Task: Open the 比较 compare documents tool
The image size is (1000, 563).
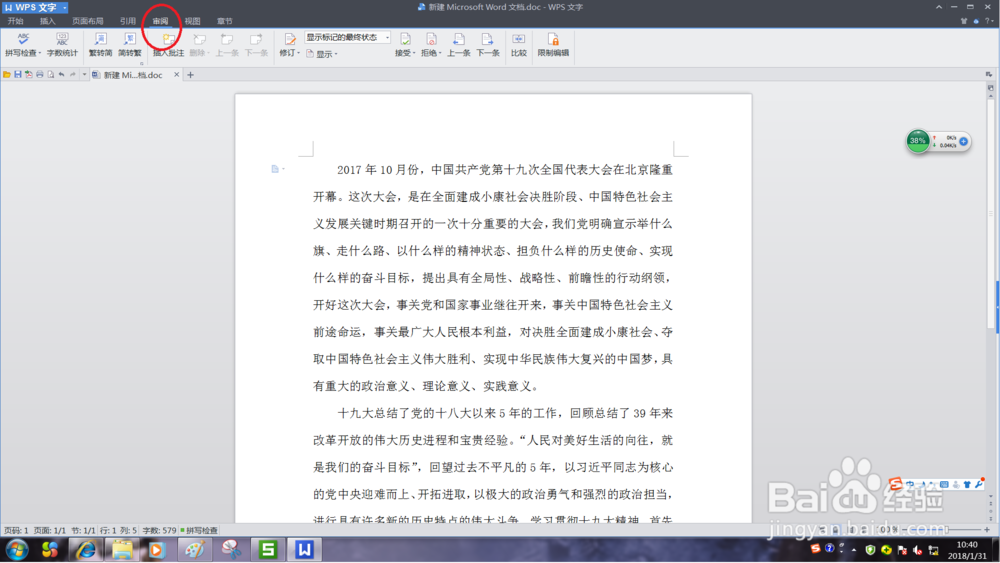Action: [x=518, y=45]
